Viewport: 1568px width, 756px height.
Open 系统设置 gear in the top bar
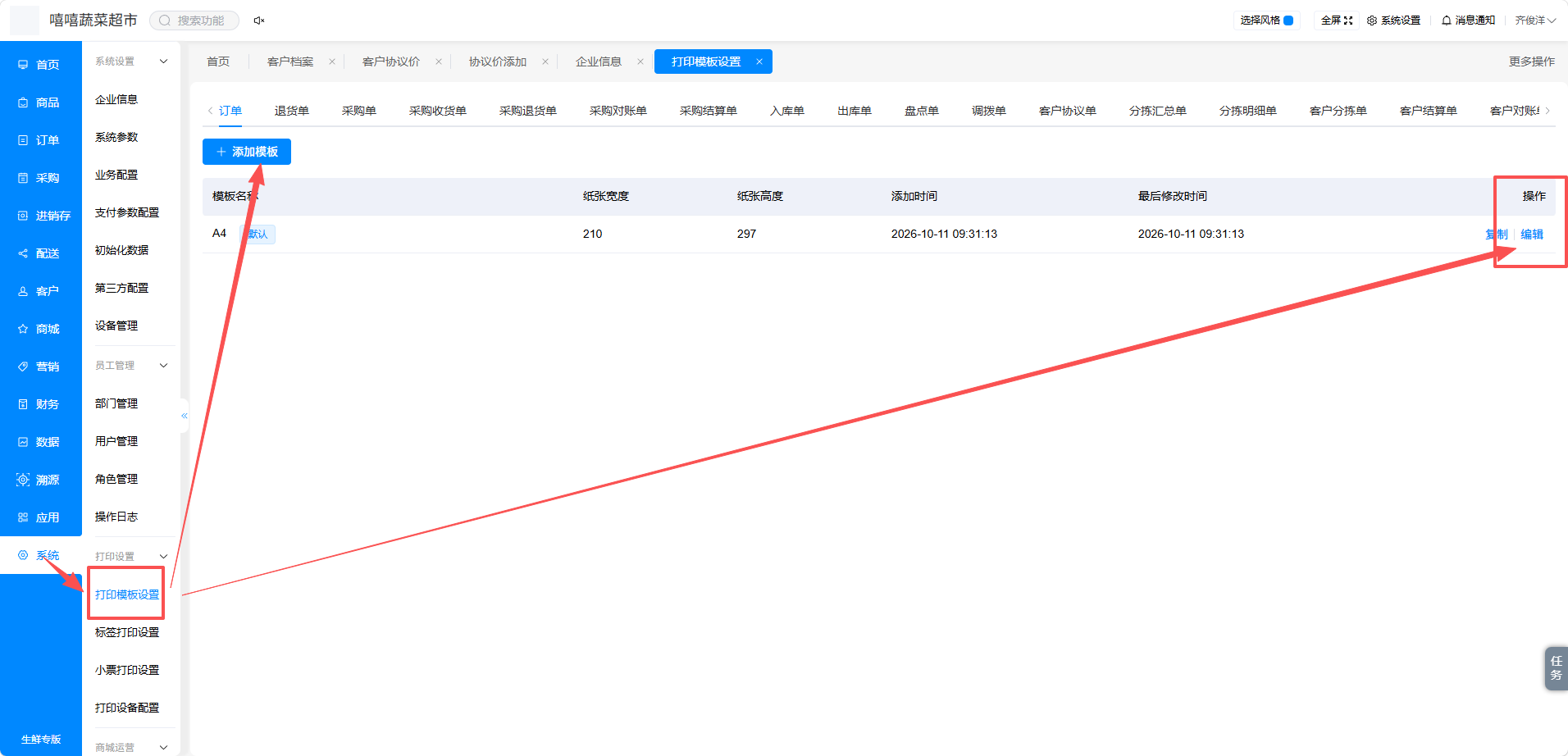(1393, 20)
